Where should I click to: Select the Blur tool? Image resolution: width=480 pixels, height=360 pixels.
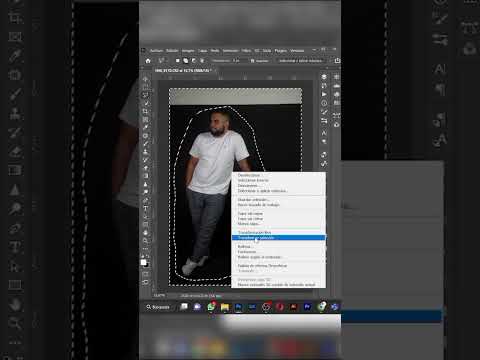pos(146,184)
